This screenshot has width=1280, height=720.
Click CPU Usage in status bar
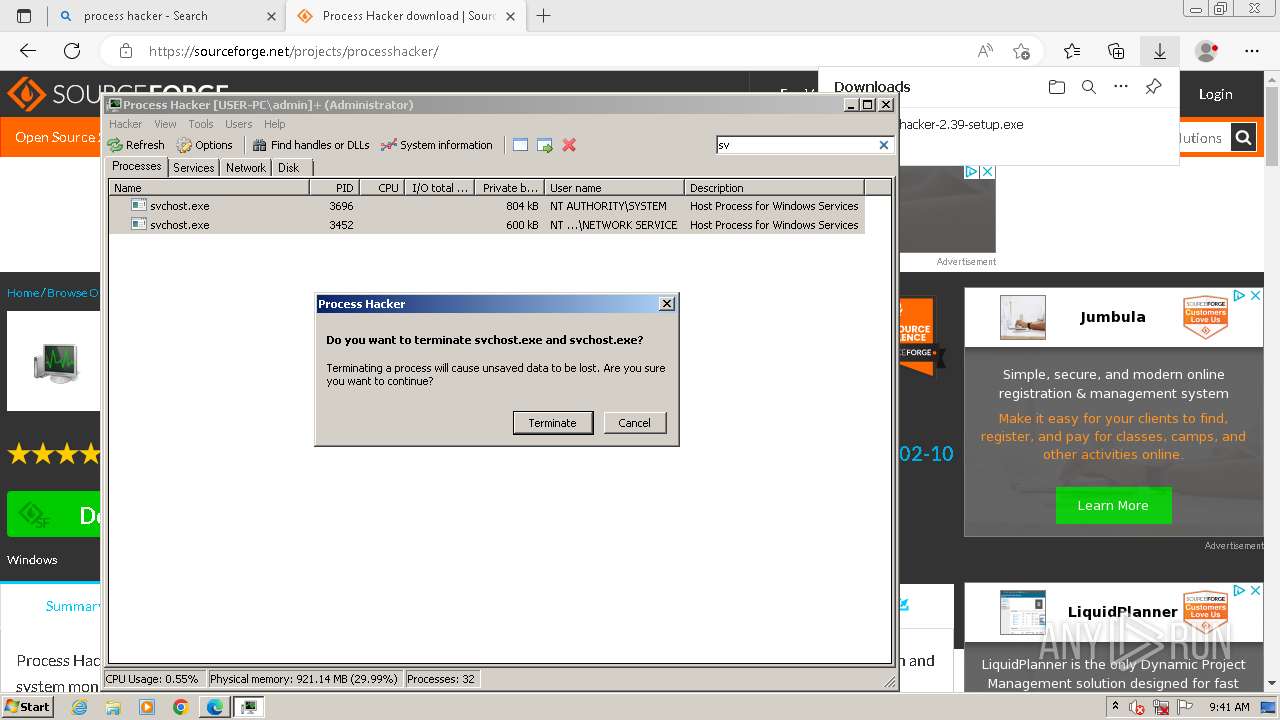pos(154,678)
